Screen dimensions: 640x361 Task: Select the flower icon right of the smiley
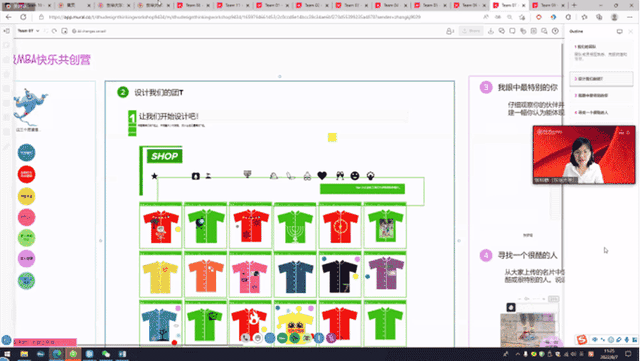(371, 176)
